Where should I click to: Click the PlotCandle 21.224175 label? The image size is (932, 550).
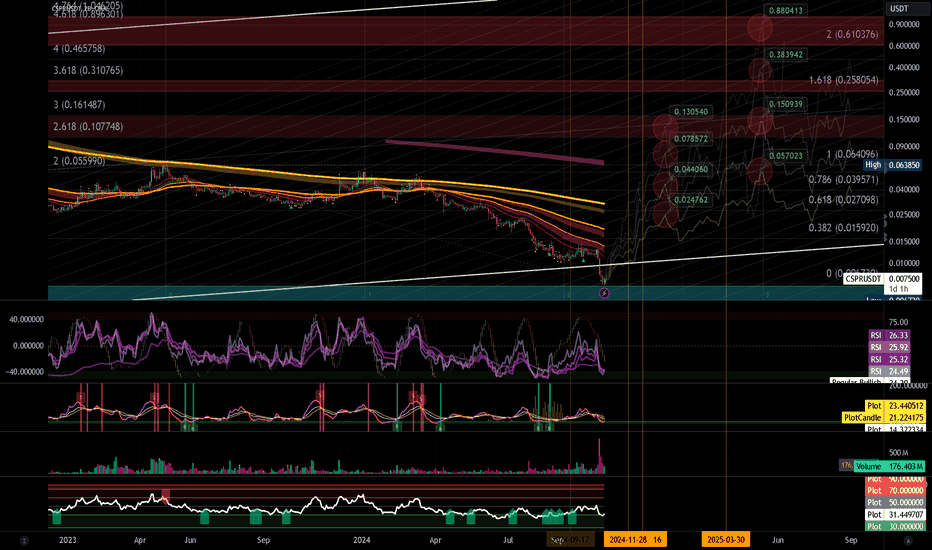(884, 417)
